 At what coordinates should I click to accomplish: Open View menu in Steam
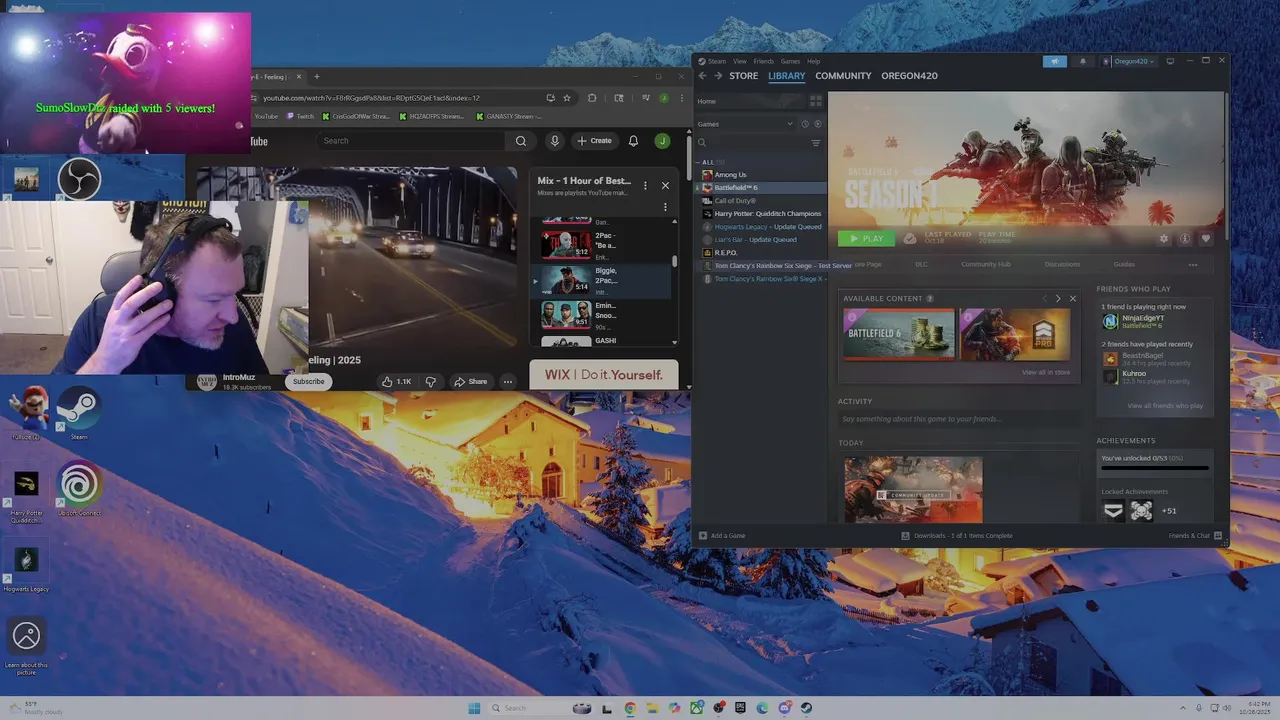pyautogui.click(x=740, y=61)
